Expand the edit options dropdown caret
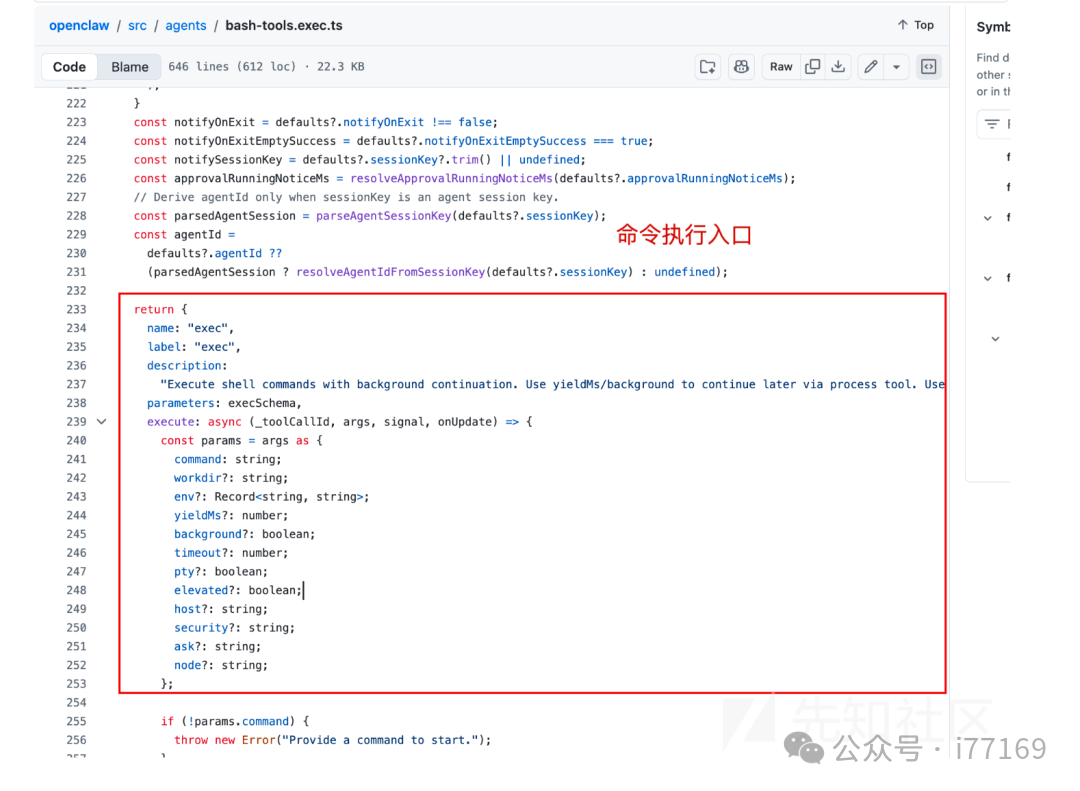Image resolution: width=1080 pixels, height=791 pixels. [x=895, y=66]
